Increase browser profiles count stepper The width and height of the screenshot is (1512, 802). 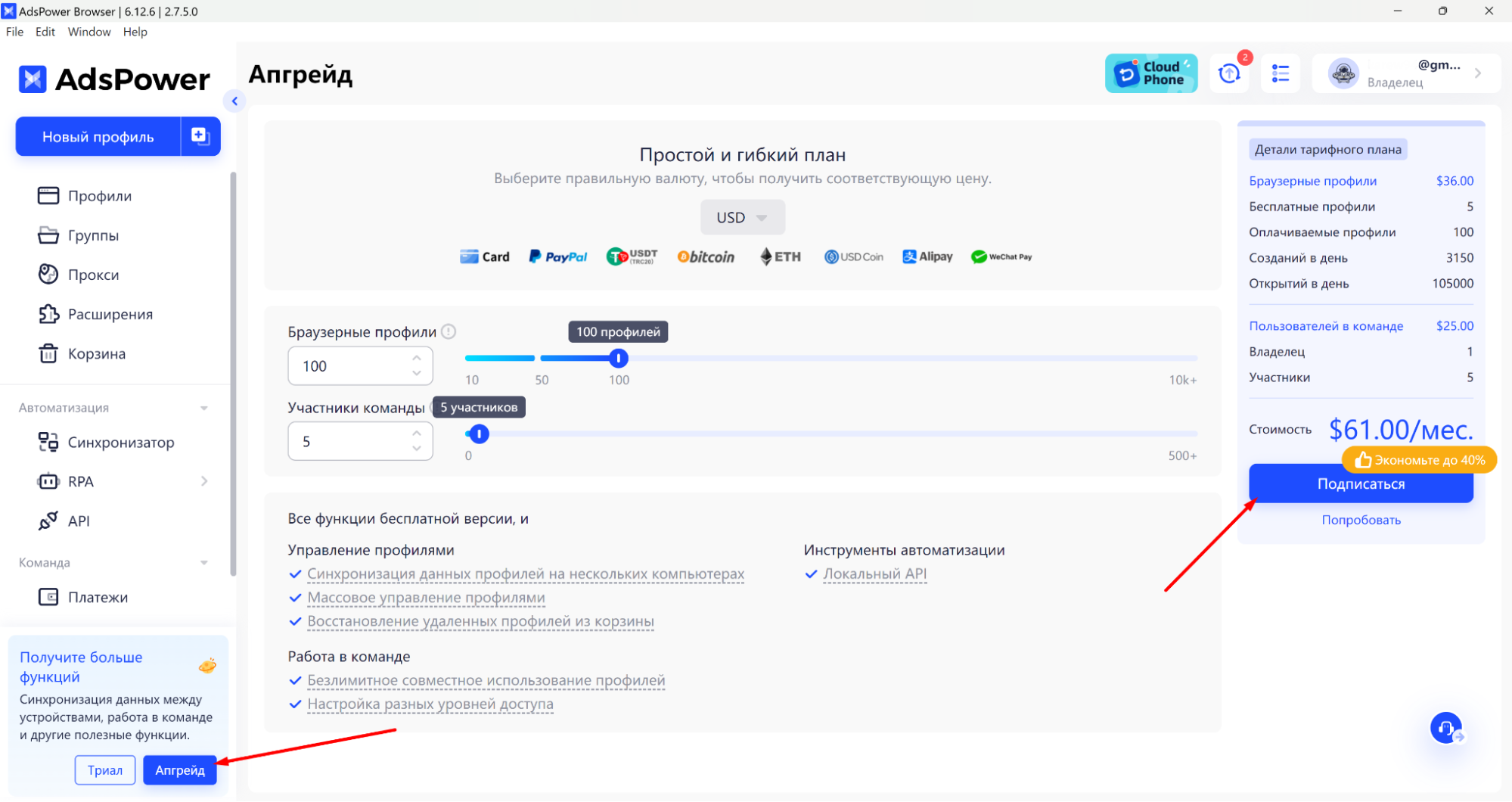tap(417, 358)
